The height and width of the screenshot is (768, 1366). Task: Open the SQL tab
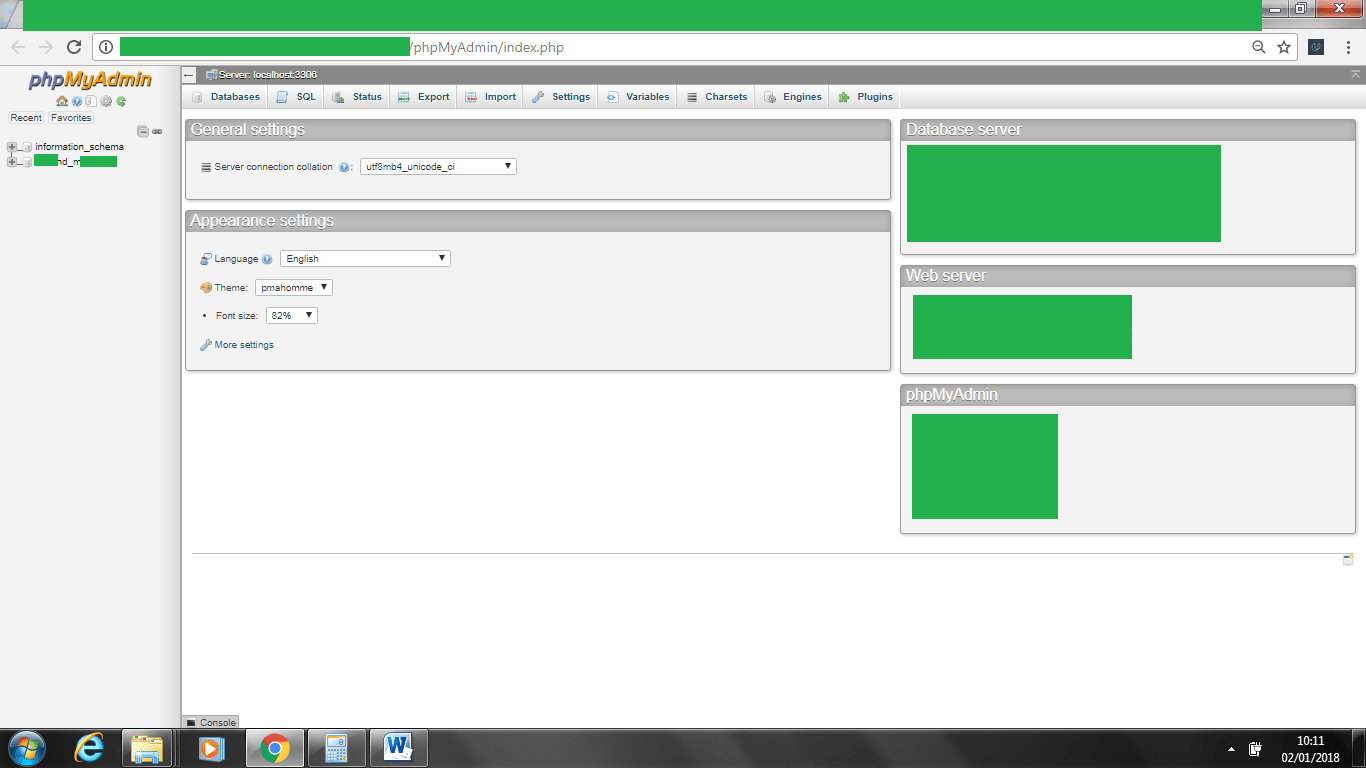(296, 97)
